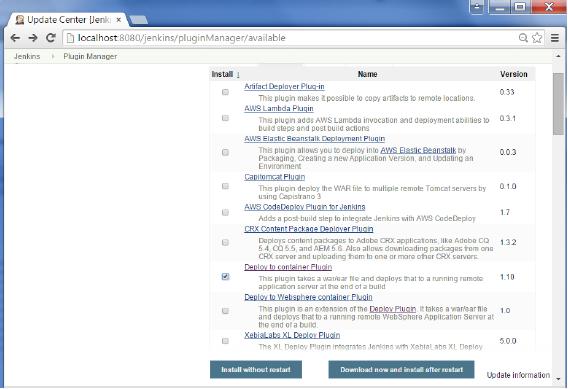568x389 pixels.
Task: Reload the page with the refresh icon
Action: [x=51, y=38]
